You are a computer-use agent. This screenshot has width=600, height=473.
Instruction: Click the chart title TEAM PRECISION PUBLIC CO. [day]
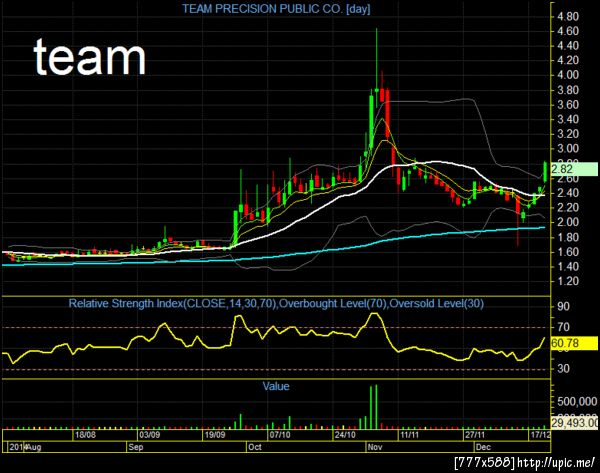[276, 9]
